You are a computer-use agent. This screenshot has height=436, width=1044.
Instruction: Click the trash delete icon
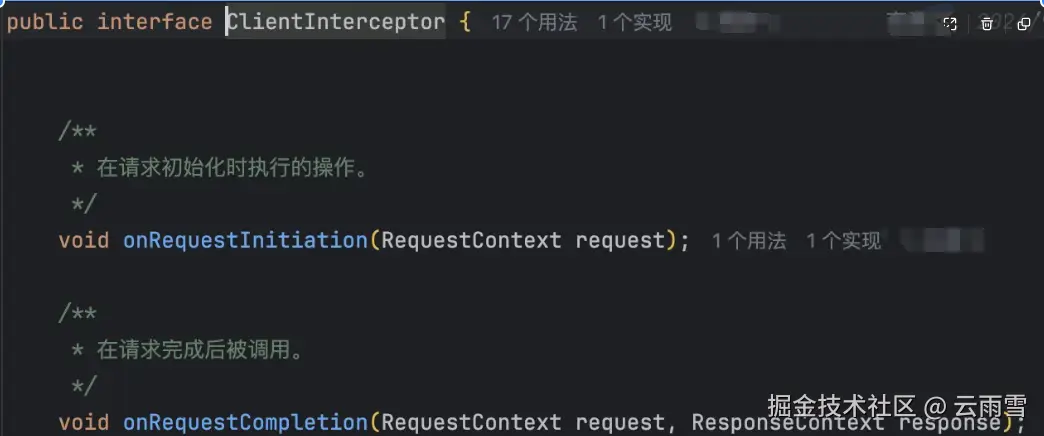point(987,24)
